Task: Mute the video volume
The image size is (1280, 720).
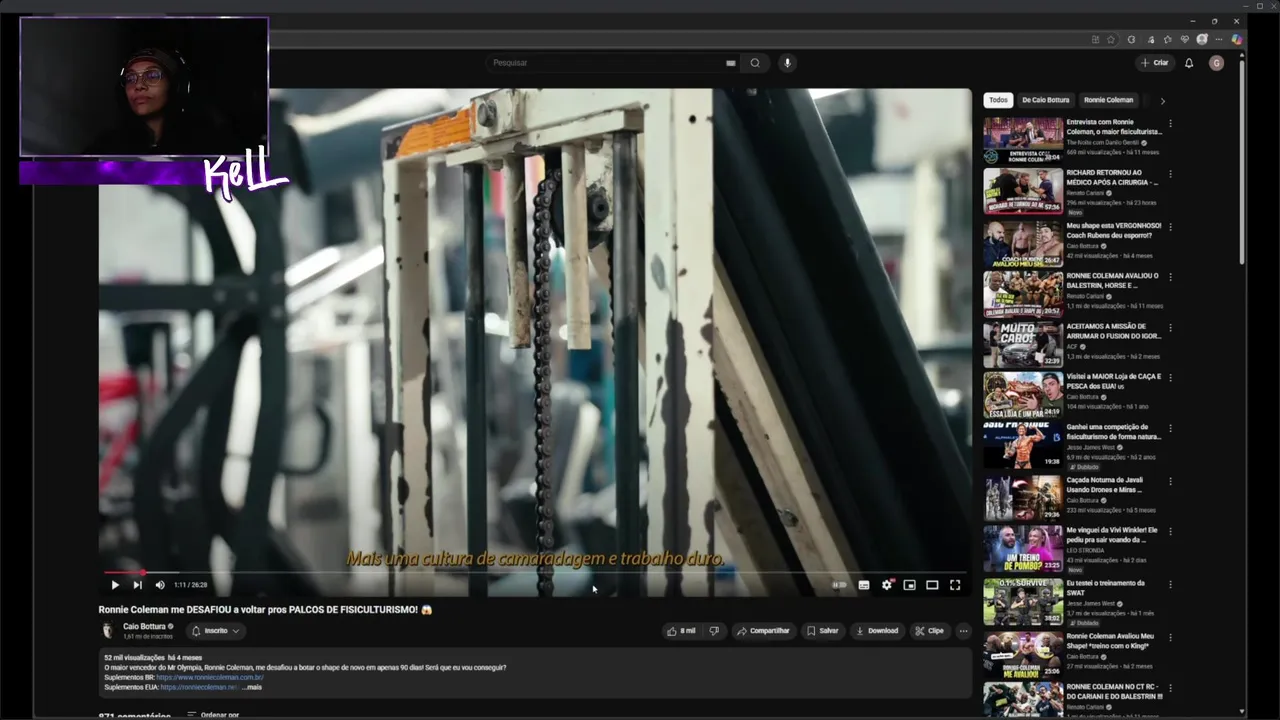Action: tap(160, 585)
